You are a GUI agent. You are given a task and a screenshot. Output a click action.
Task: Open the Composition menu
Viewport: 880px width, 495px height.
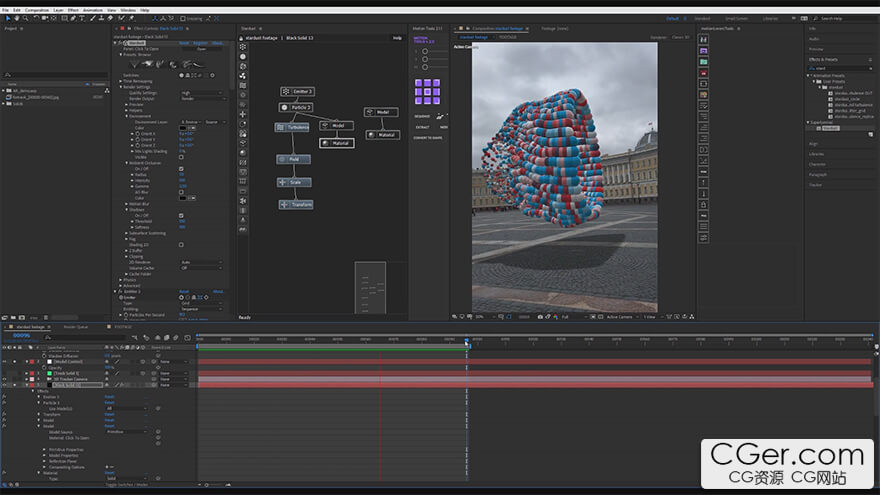pyautogui.click(x=36, y=10)
